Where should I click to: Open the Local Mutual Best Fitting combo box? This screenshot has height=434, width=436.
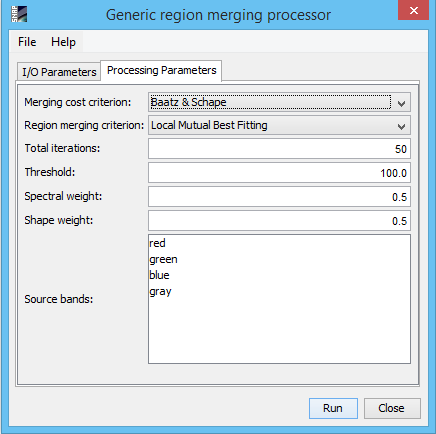[279, 125]
